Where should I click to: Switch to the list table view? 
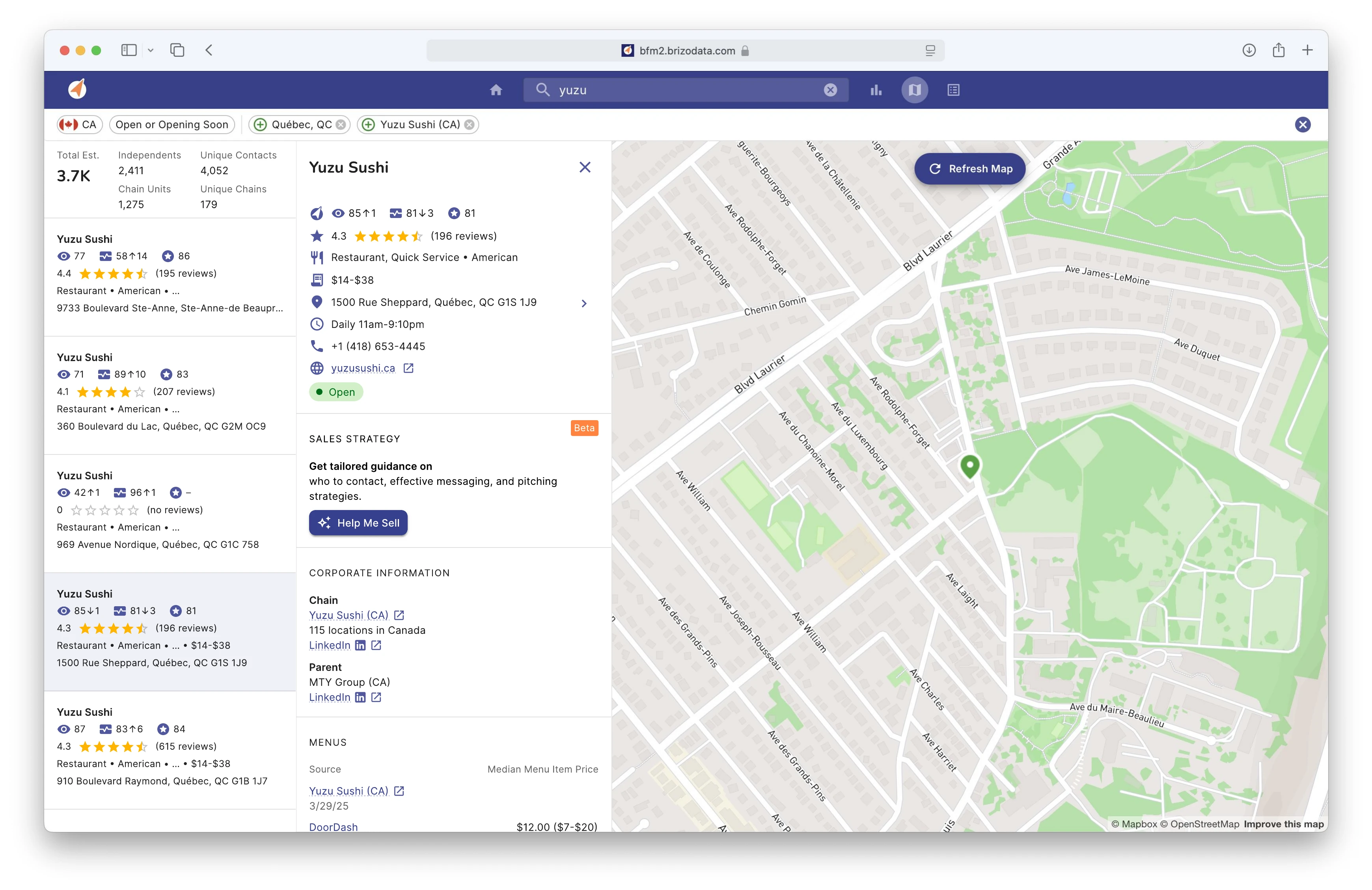tap(953, 90)
